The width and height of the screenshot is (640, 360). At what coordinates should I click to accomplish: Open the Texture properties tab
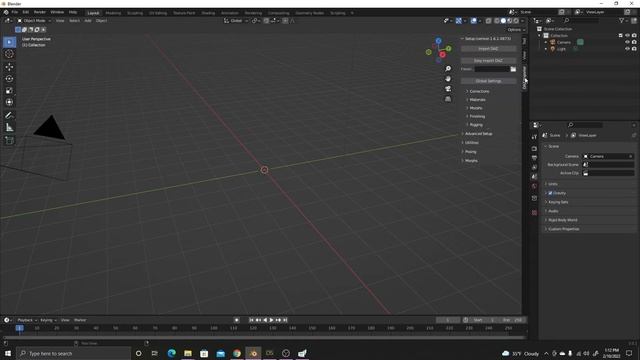(534, 213)
